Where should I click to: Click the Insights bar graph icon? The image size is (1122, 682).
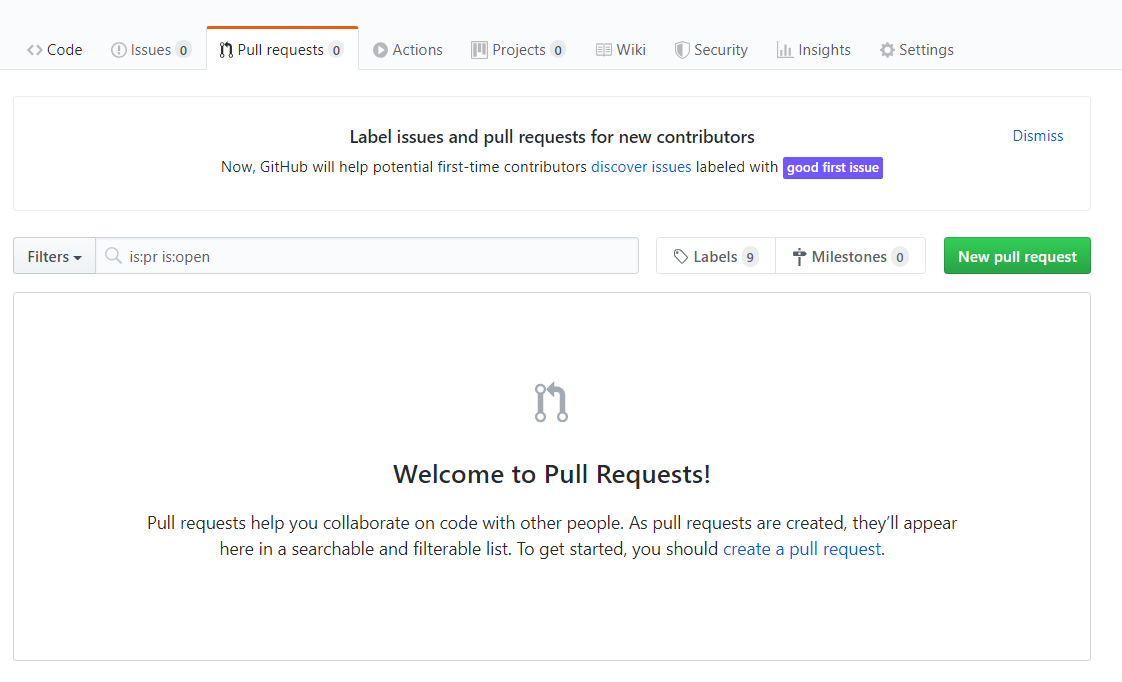click(785, 50)
